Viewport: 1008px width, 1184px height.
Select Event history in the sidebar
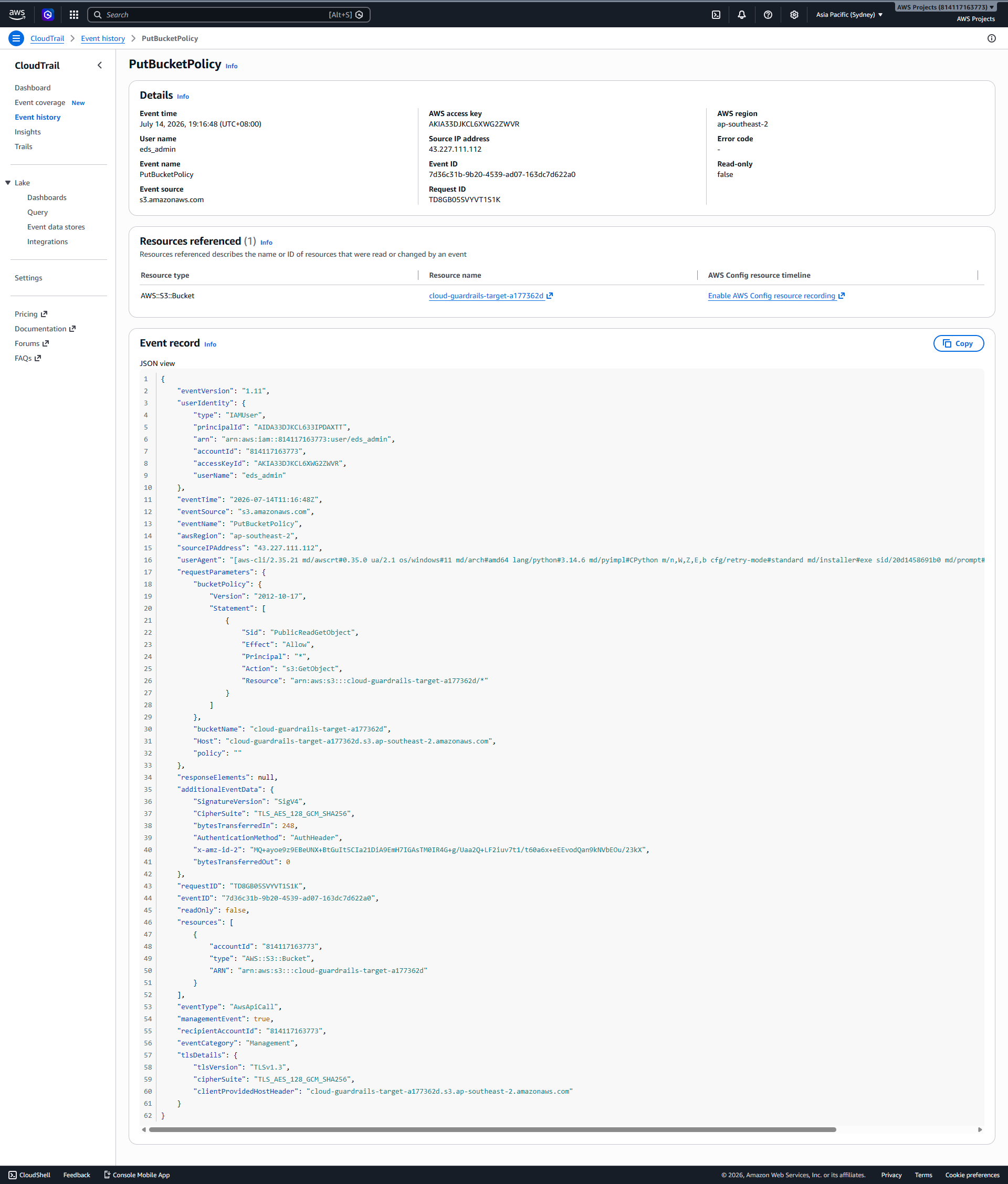point(38,117)
